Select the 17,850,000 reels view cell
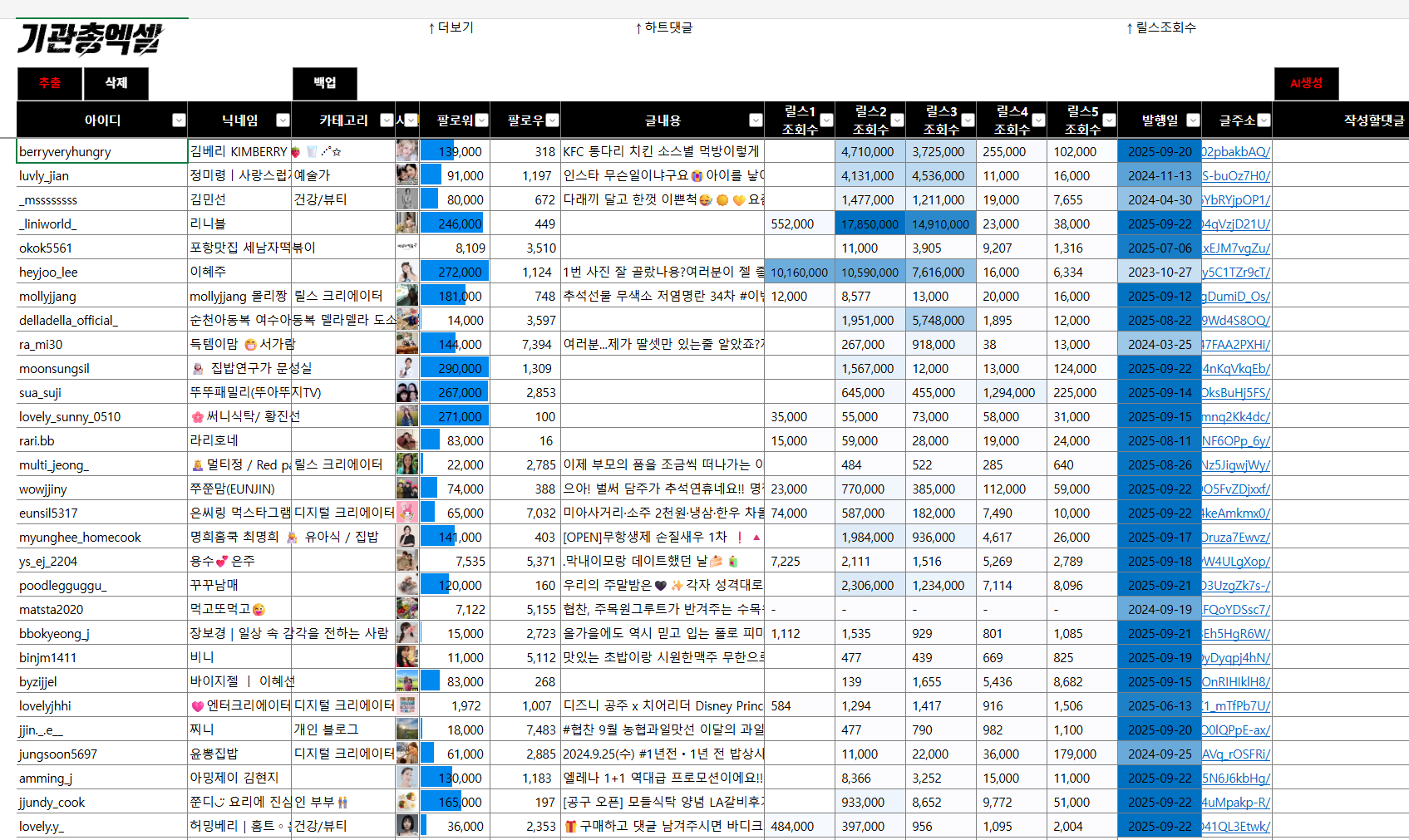1409x840 pixels. (870, 224)
